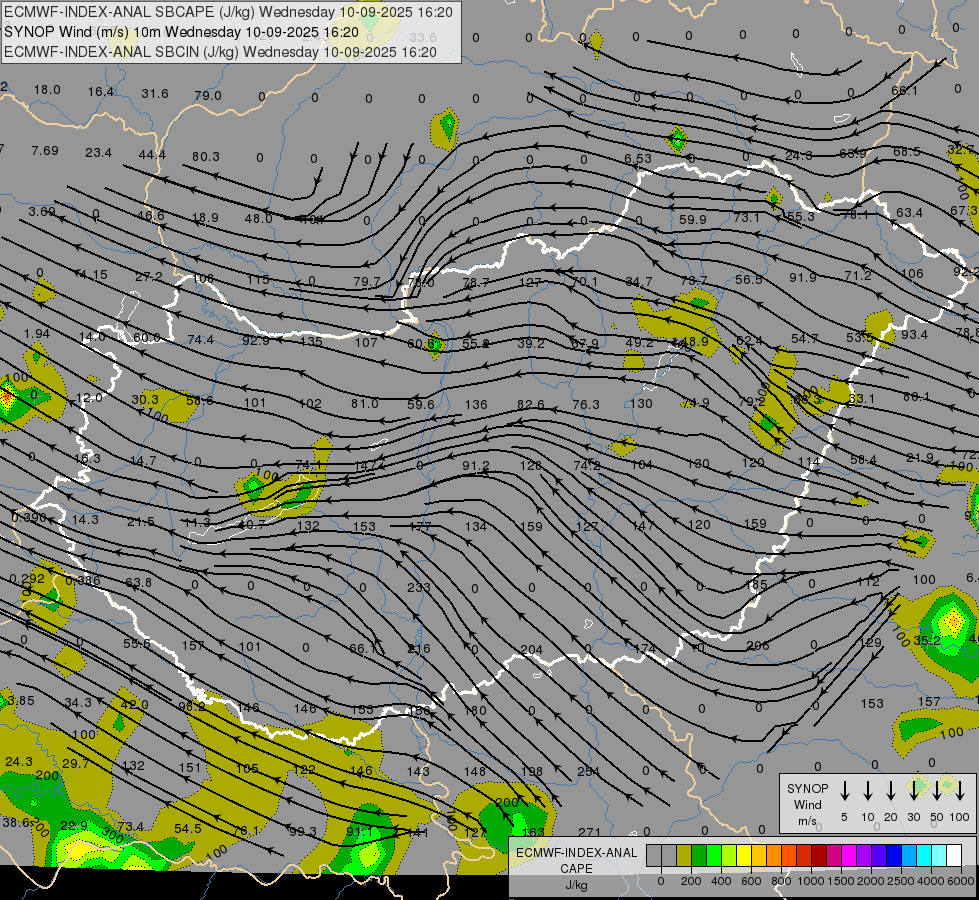Click the 800 tick label on color bar

(x=781, y=881)
